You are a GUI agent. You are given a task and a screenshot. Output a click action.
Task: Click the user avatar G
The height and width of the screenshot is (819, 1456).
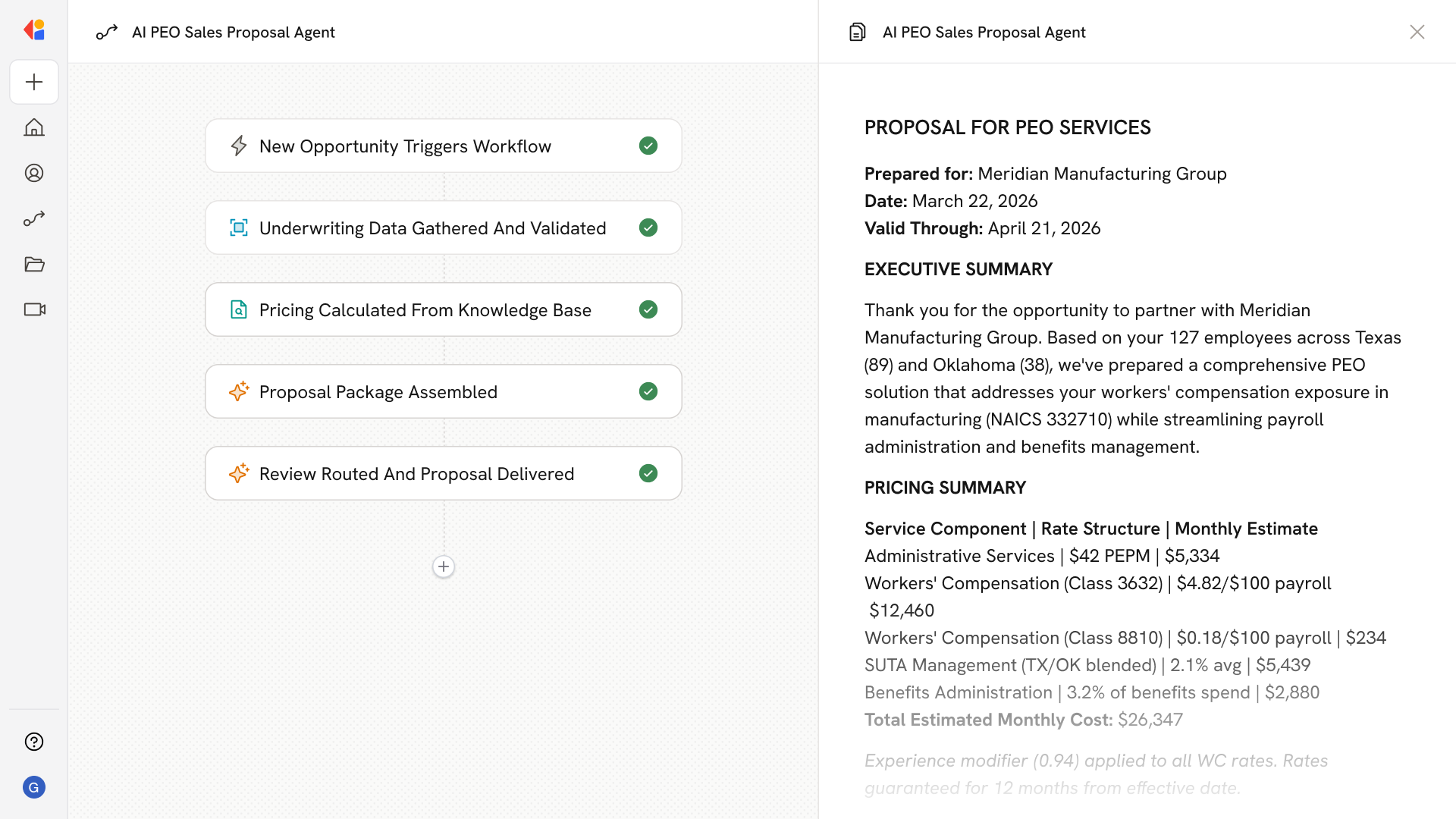[x=34, y=787]
